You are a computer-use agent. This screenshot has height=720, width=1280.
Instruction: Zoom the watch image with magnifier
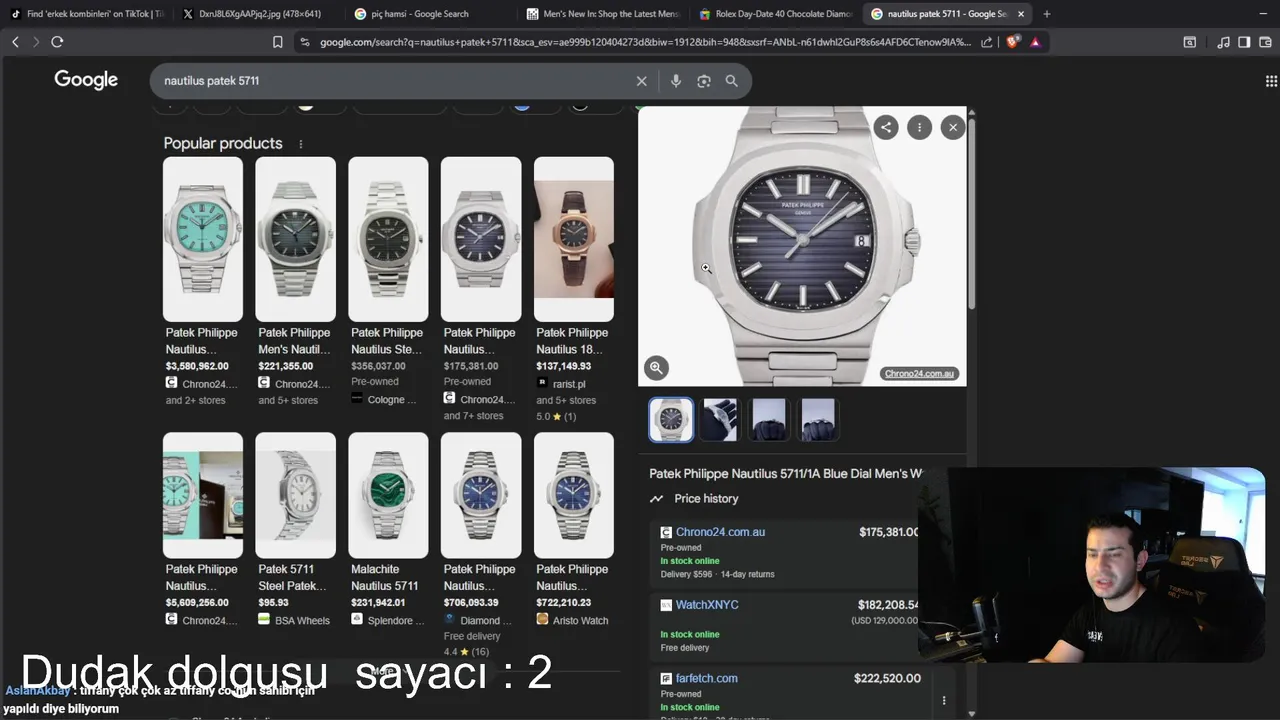[x=656, y=368]
